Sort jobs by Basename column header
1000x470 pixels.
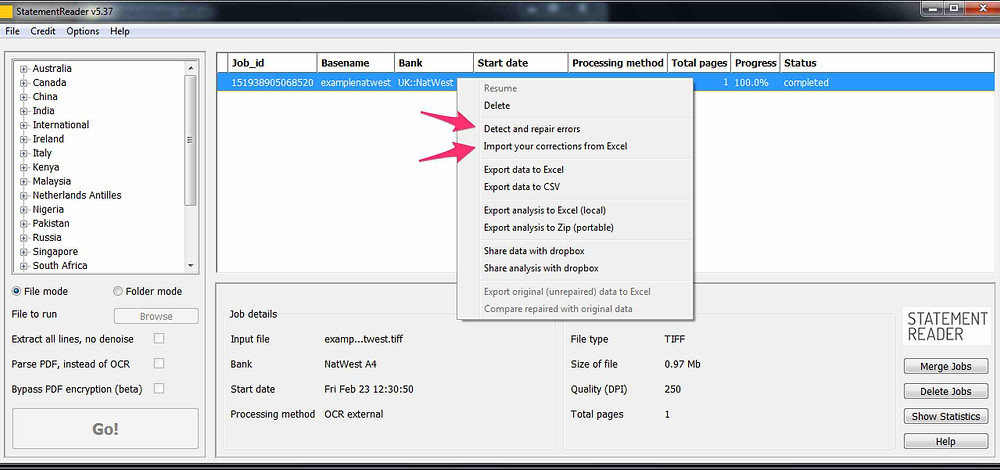point(356,63)
